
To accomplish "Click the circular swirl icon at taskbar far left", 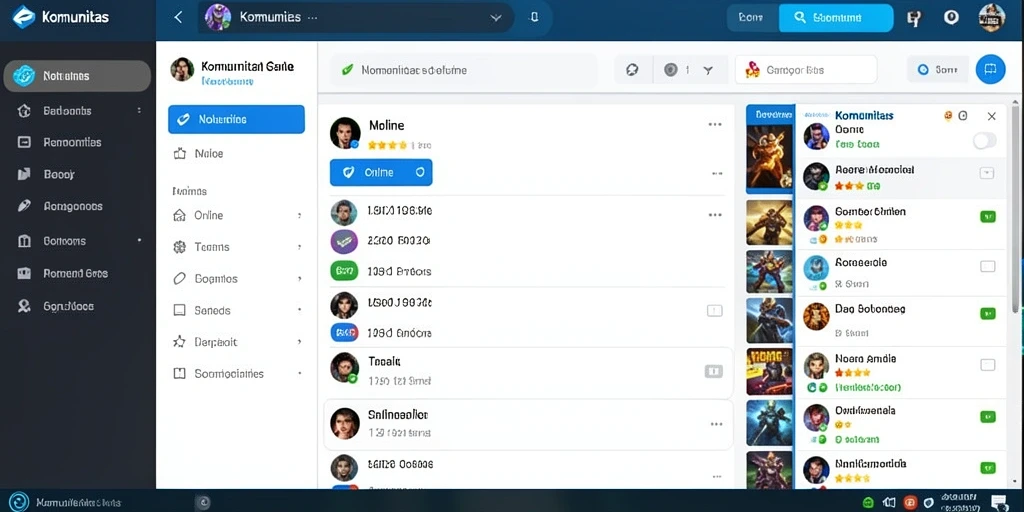I will click(19, 502).
